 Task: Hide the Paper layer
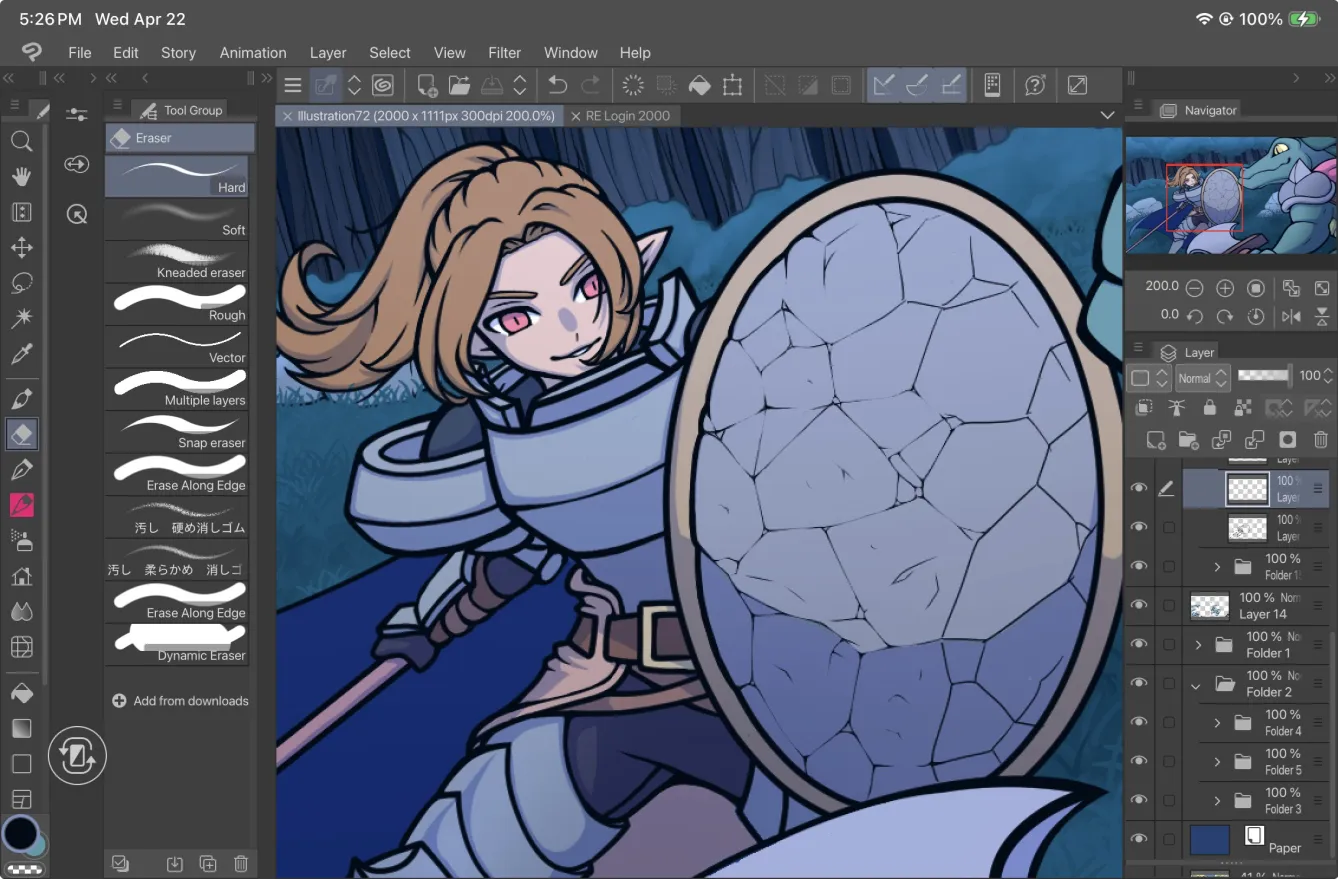(1138, 839)
